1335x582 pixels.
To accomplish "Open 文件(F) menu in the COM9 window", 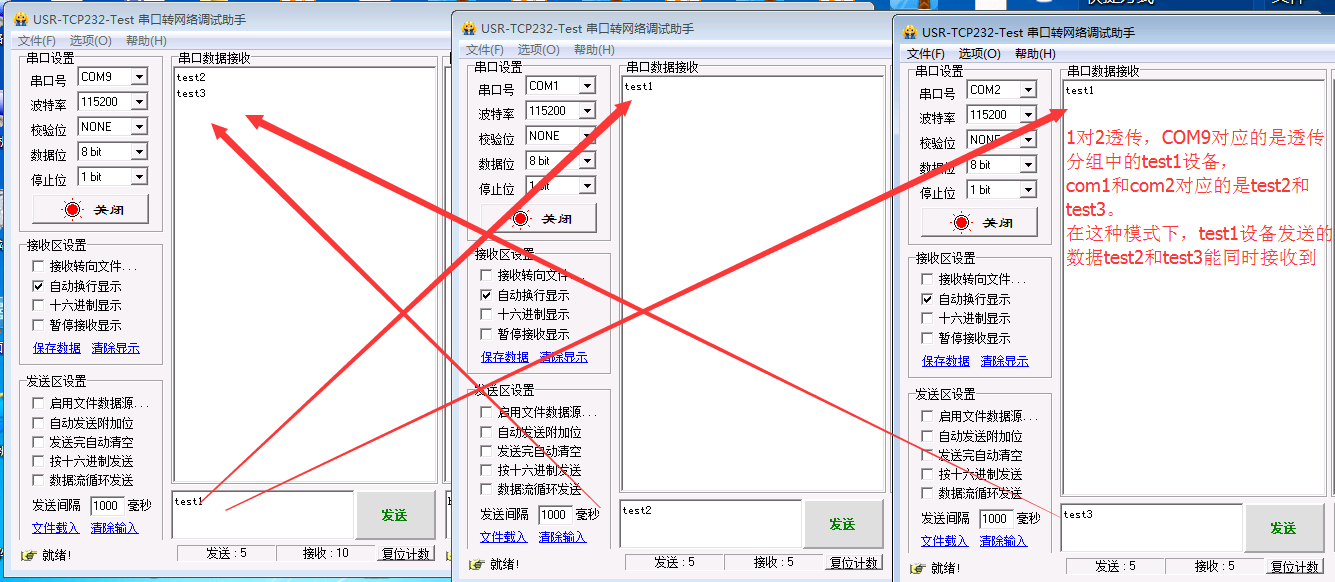I will click(36, 40).
